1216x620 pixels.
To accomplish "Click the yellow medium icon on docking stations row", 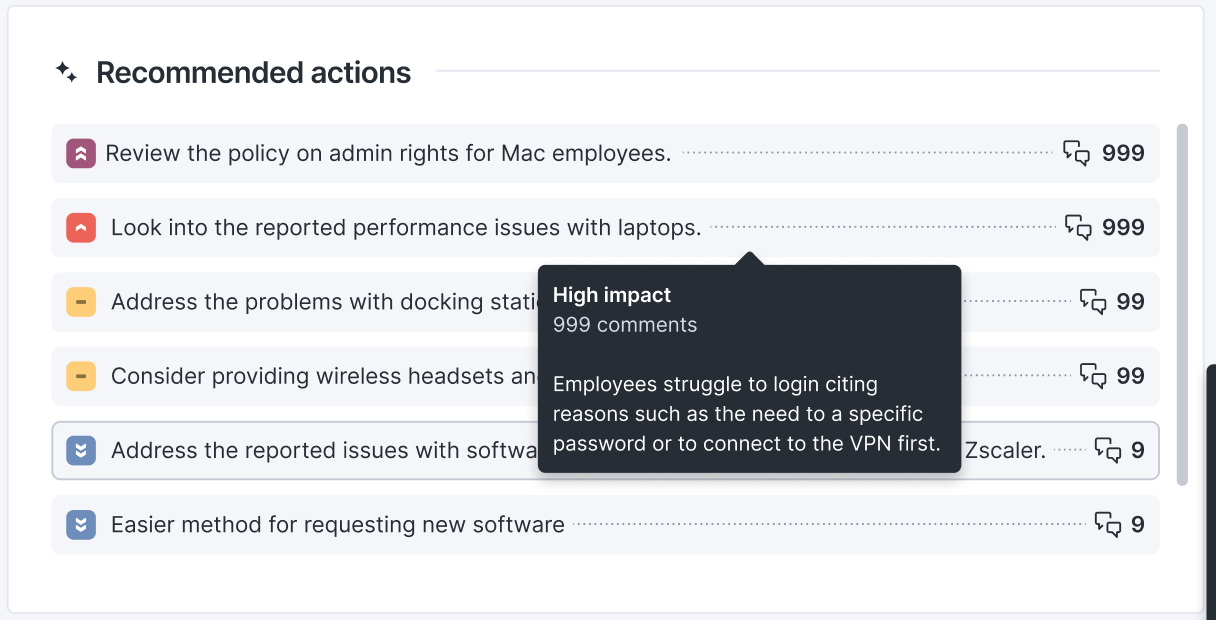I will 81,302.
